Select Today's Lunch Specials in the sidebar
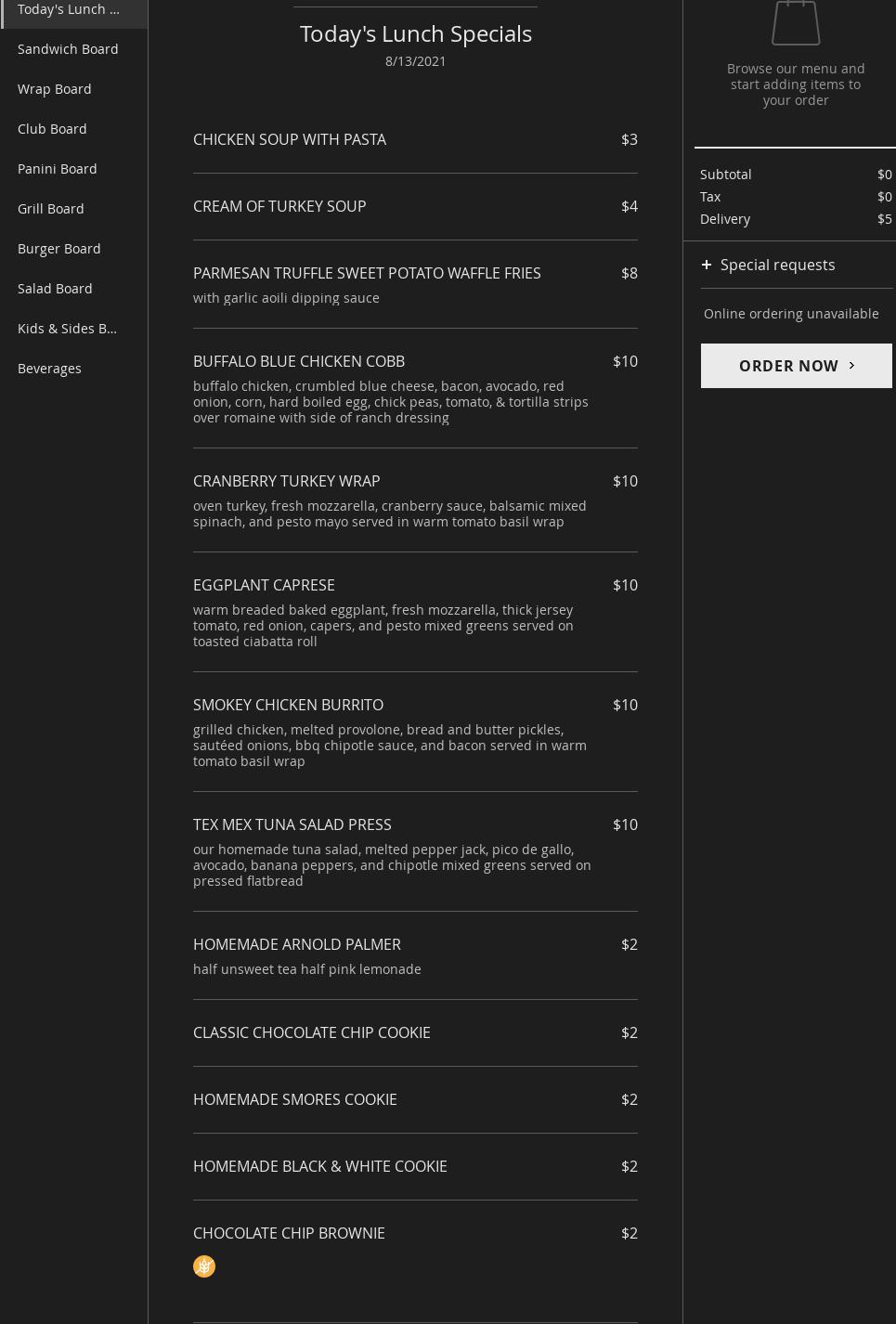 [x=69, y=9]
